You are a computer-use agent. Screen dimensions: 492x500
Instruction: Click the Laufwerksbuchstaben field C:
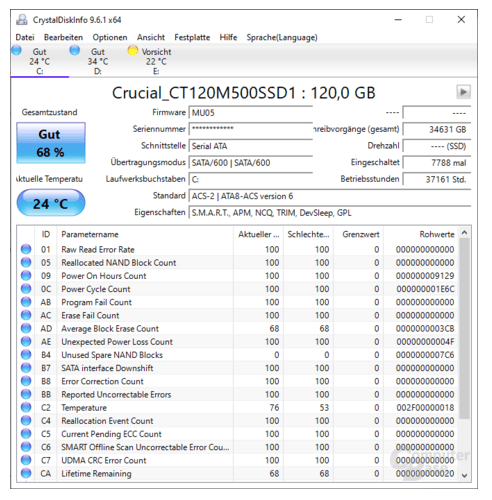click(x=251, y=179)
